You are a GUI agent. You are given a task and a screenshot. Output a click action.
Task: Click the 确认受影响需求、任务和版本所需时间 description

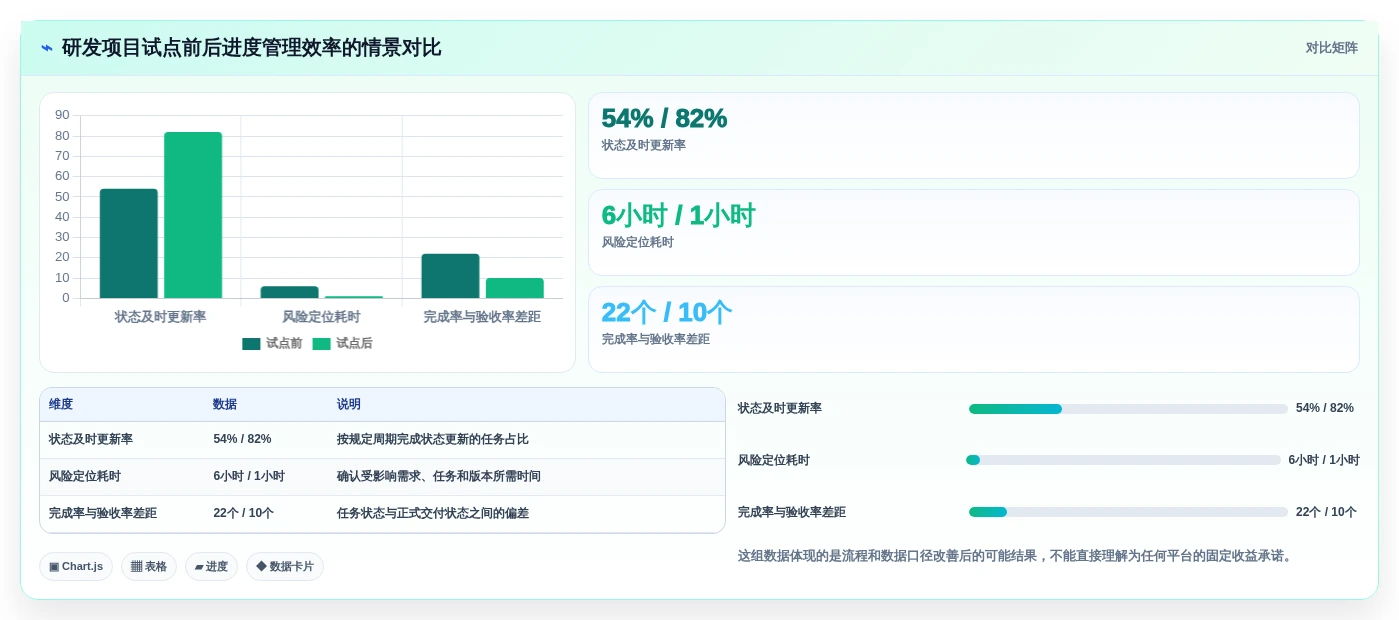tap(439, 476)
